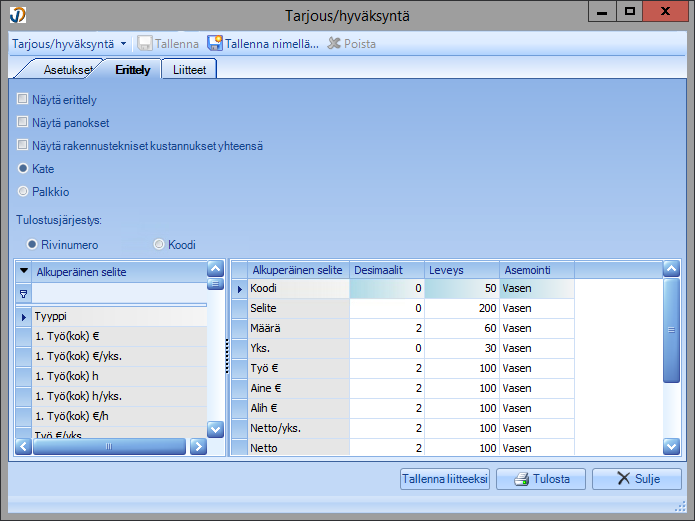Screen dimensions: 695x521
Task: Click the Tallenna nimellä save-as icon
Action: point(214,44)
